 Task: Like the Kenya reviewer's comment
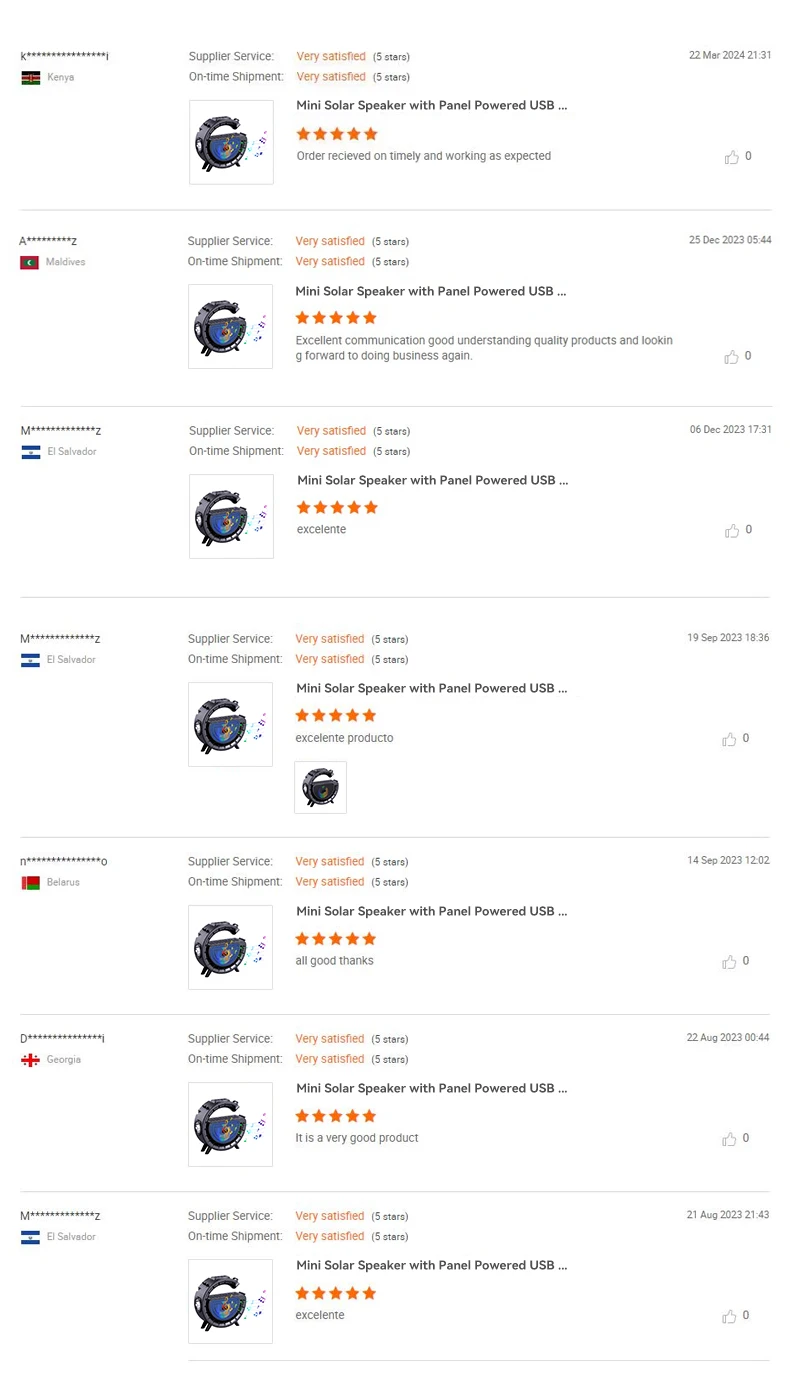click(731, 157)
